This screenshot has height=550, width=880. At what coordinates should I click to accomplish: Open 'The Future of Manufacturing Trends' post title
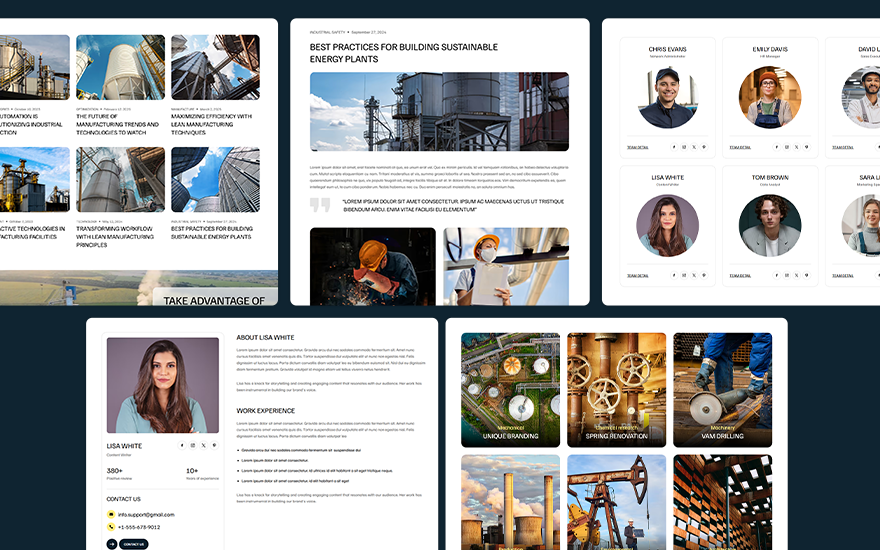pyautogui.click(x=117, y=125)
